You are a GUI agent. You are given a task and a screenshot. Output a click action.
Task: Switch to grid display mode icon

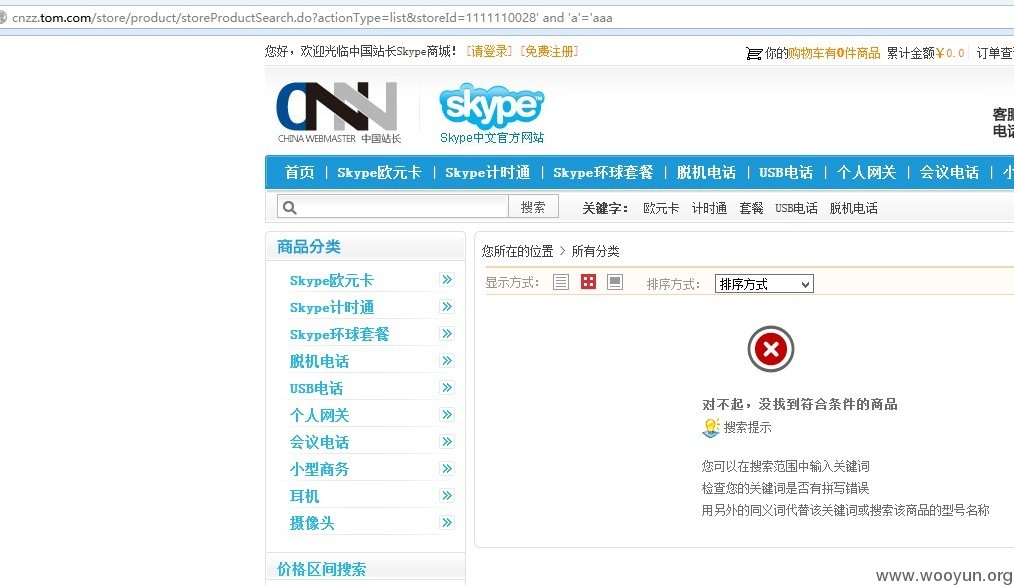click(588, 282)
